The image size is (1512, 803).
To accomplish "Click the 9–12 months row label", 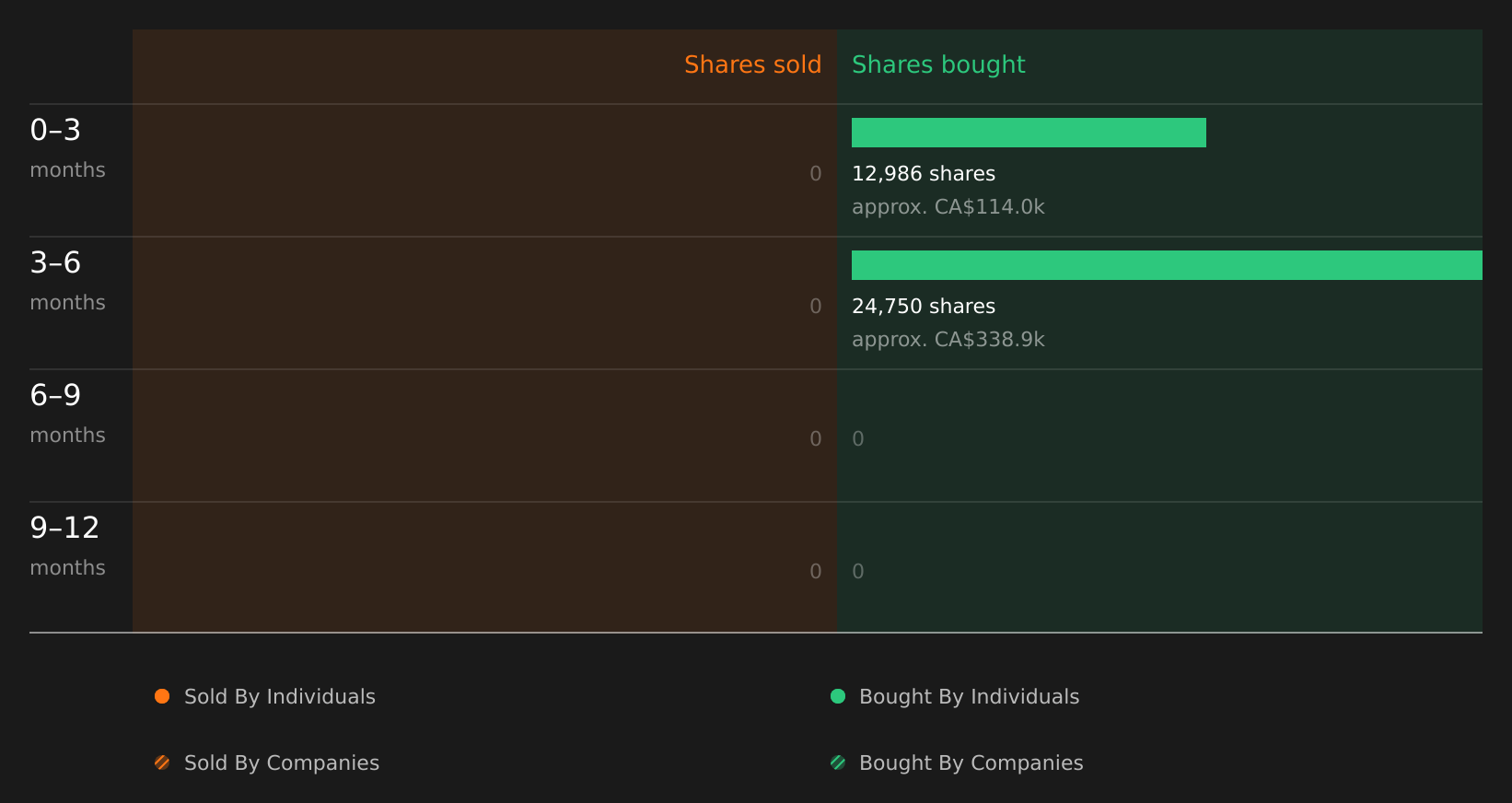I will pos(67,546).
